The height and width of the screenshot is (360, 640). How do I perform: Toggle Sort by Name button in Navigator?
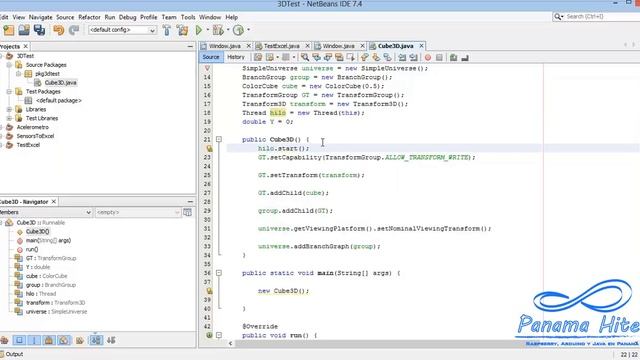pyautogui.click(x=96, y=340)
